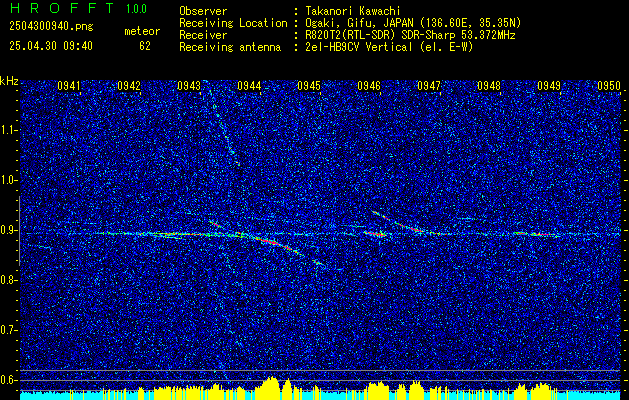Click the echo trace near 0949

(538, 234)
